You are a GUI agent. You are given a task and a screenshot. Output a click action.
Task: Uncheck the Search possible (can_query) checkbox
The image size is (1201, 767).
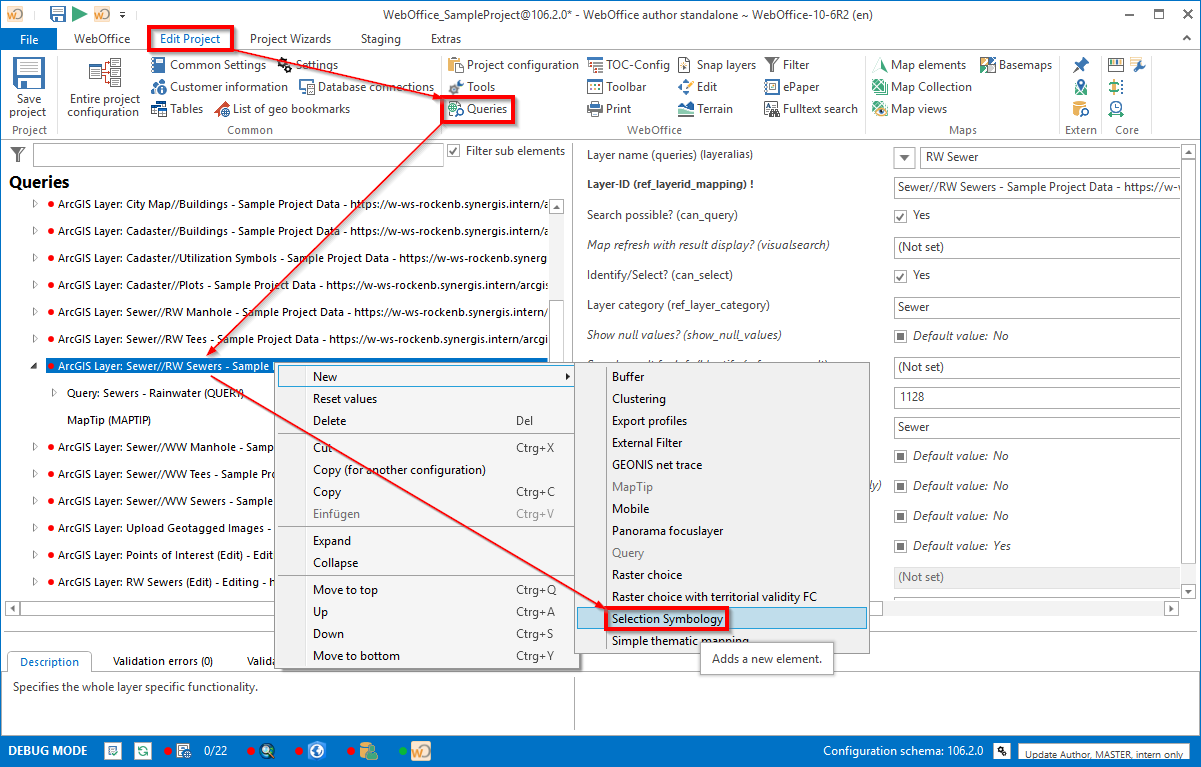point(900,216)
